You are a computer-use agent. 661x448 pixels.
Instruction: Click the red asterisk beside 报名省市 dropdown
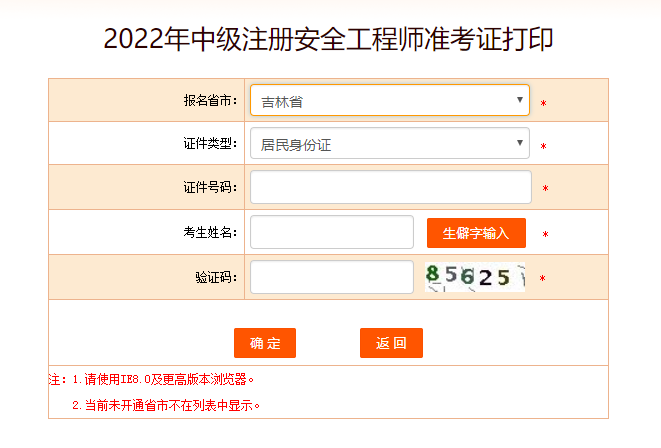click(543, 103)
